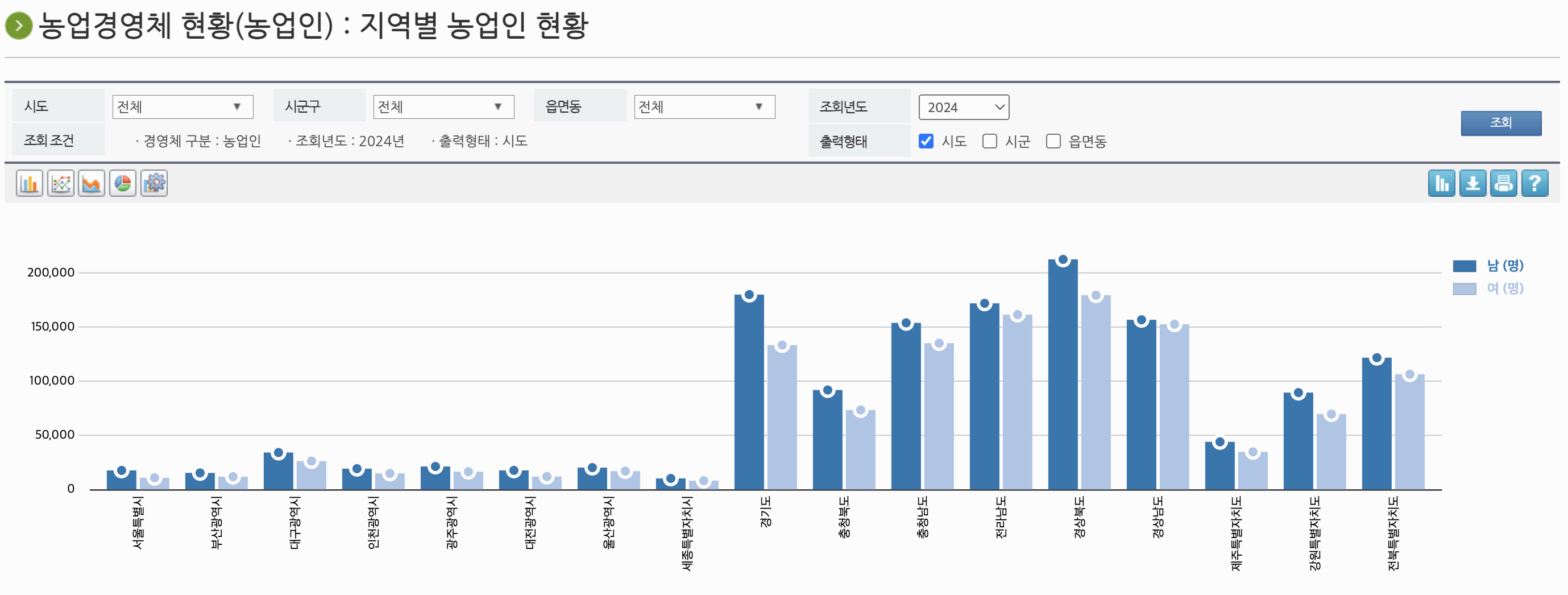The height and width of the screenshot is (595, 1568).
Task: Switch to the line chart view icon
Action: tap(60, 183)
